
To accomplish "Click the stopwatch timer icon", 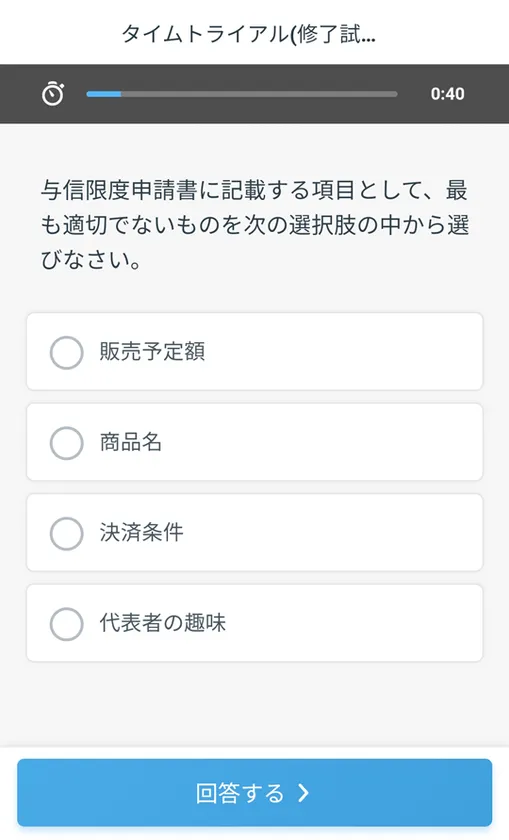I will tap(53, 94).
